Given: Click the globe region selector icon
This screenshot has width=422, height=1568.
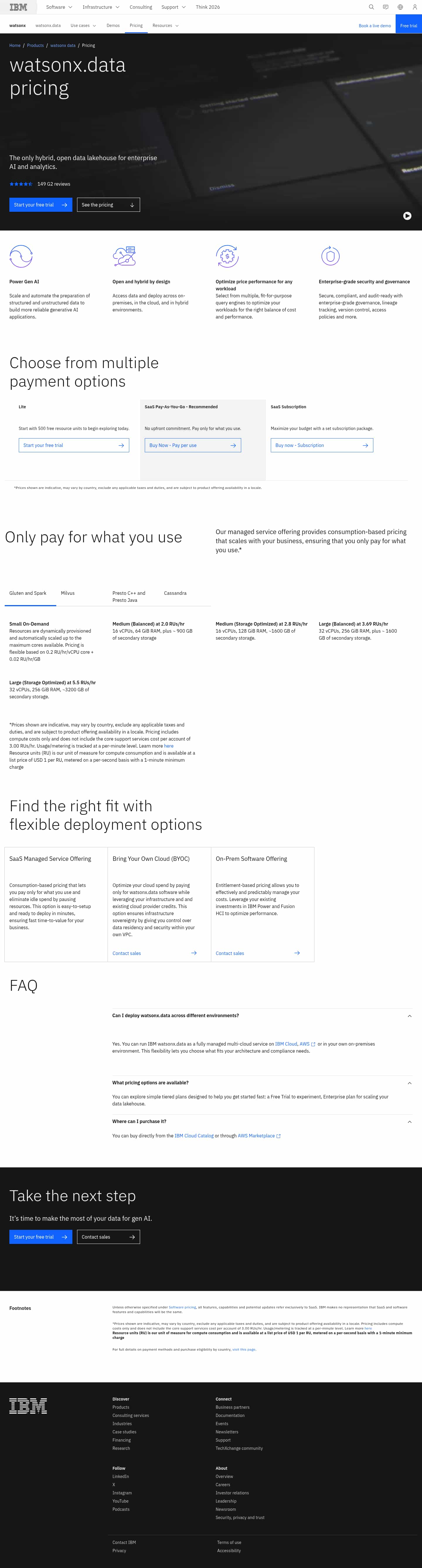Looking at the screenshot, I should pos(400,7).
